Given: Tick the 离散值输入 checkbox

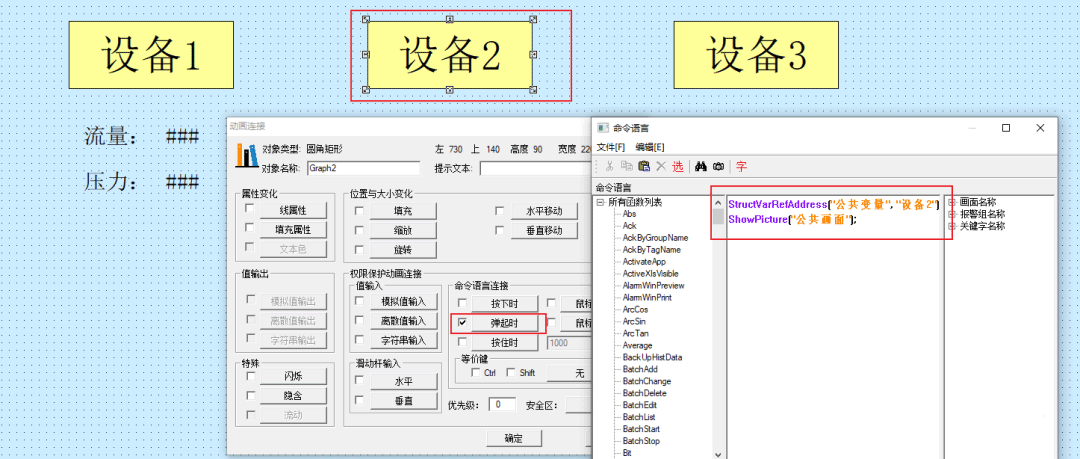Looking at the screenshot, I should 359,320.
